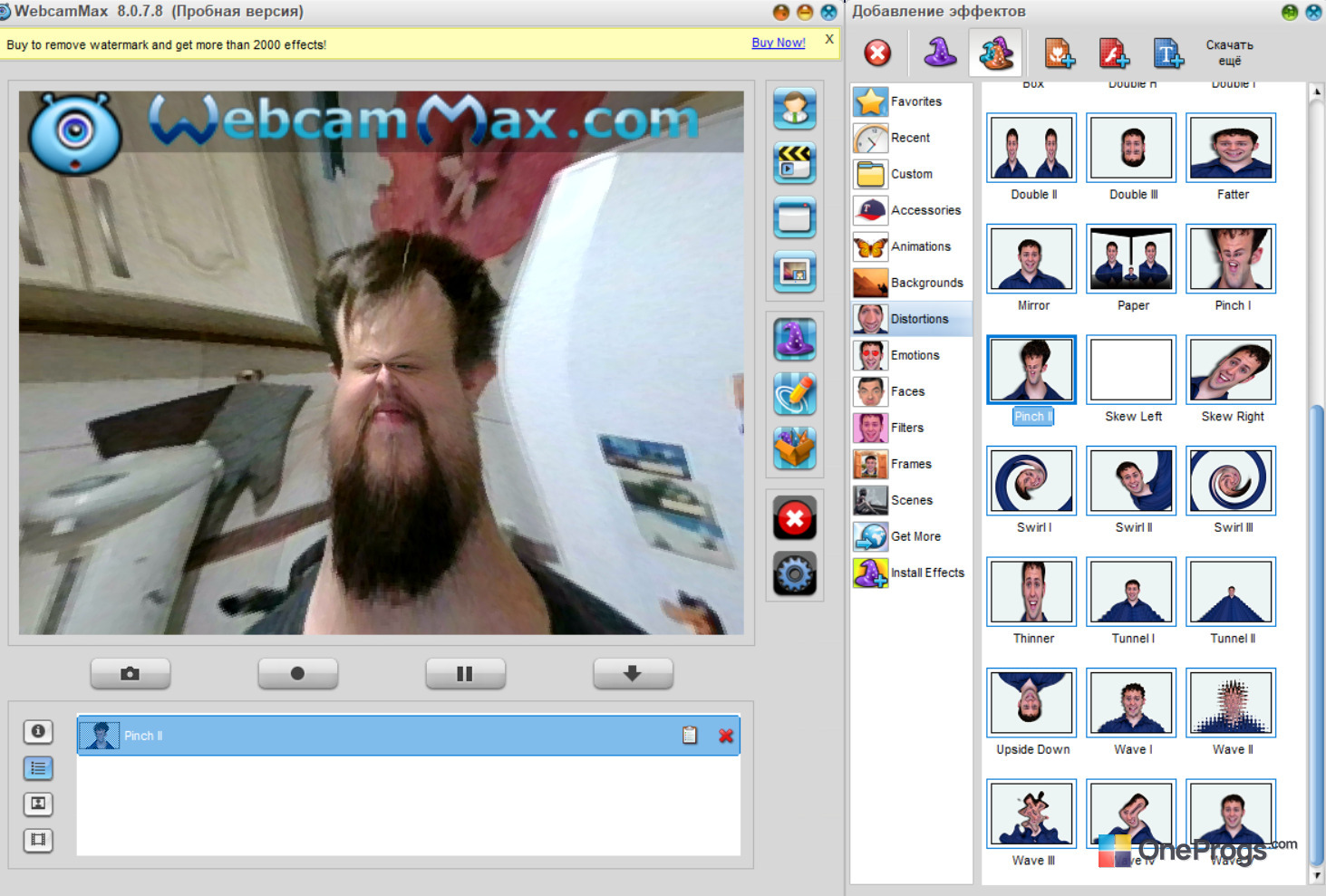Image resolution: width=1326 pixels, height=896 pixels.
Task: Apply the Thinner distortion effect
Action: click(1031, 592)
